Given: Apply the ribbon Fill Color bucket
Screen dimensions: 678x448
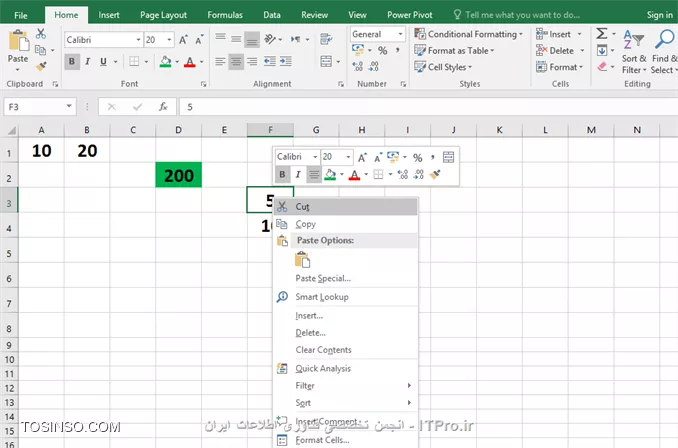Looking at the screenshot, I should (x=165, y=61).
